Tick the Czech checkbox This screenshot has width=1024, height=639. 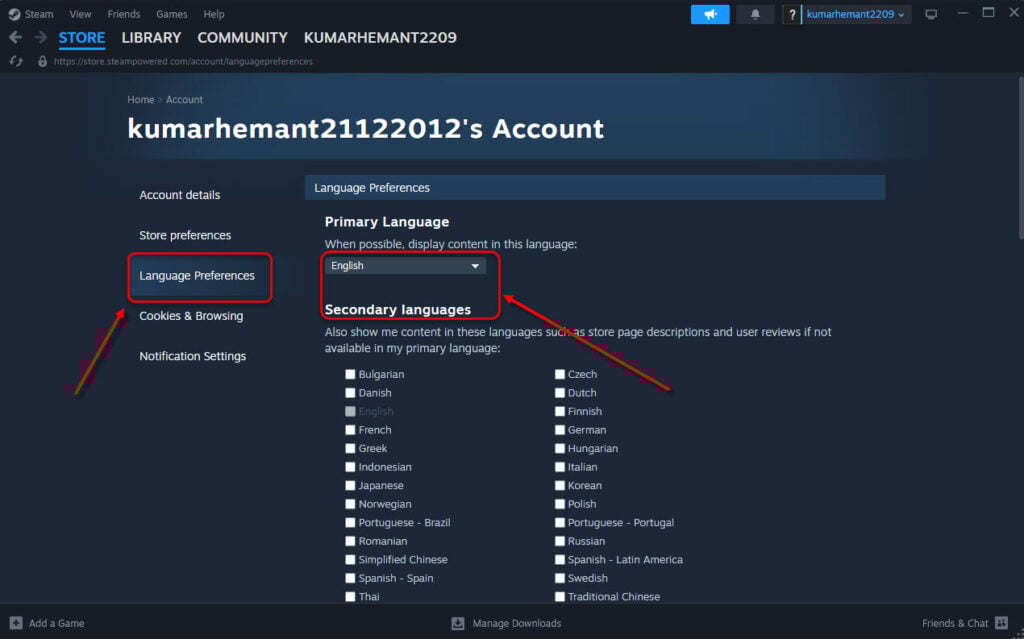[x=560, y=374]
